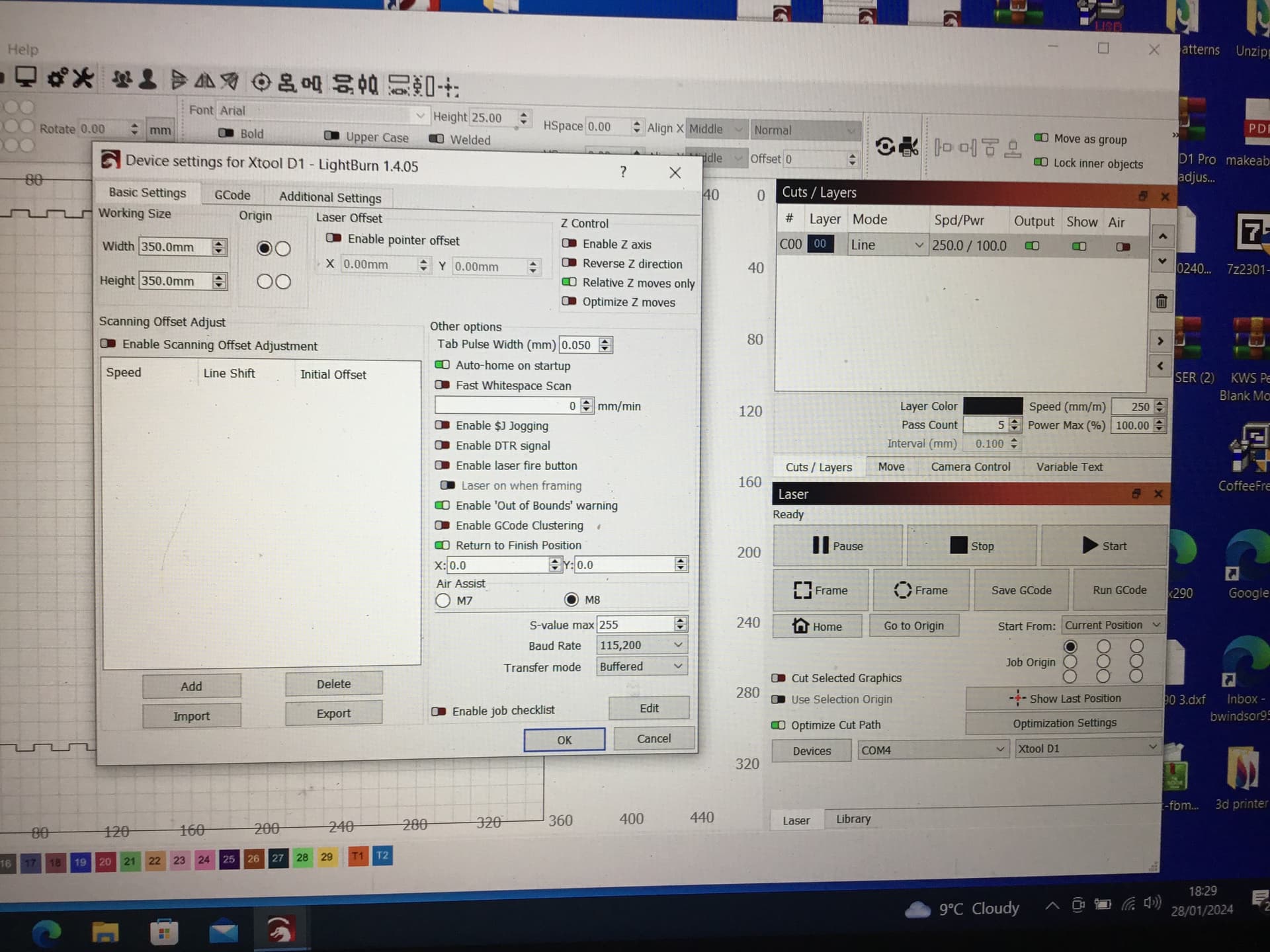Click the Import scanning offset button

pyautogui.click(x=191, y=716)
